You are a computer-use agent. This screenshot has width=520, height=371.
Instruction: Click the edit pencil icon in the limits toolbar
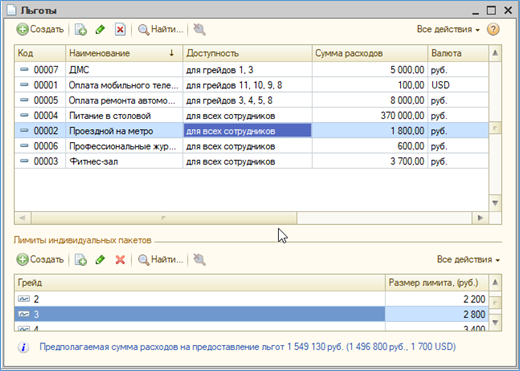(100, 259)
